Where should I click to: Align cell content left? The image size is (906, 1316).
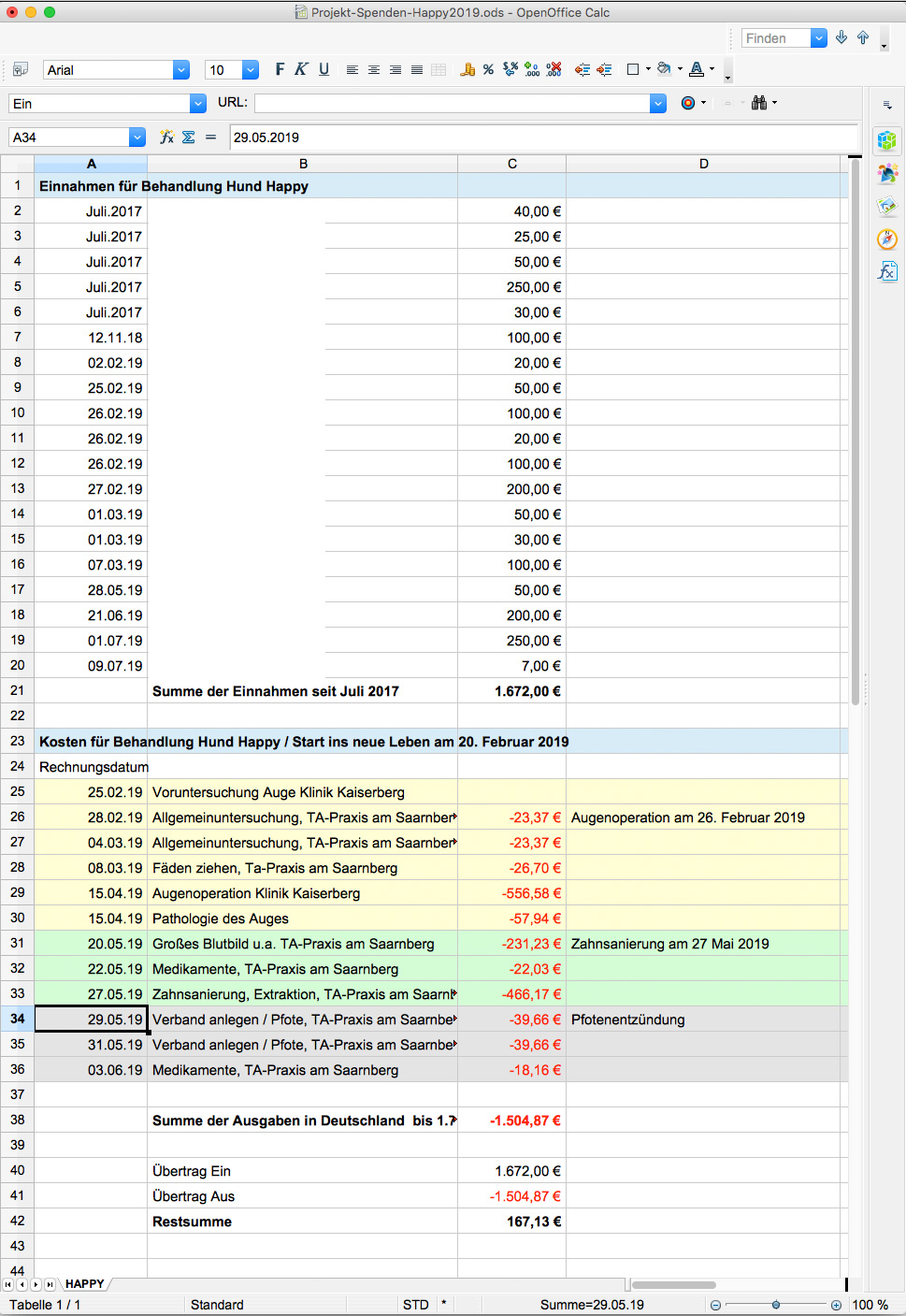(352, 70)
